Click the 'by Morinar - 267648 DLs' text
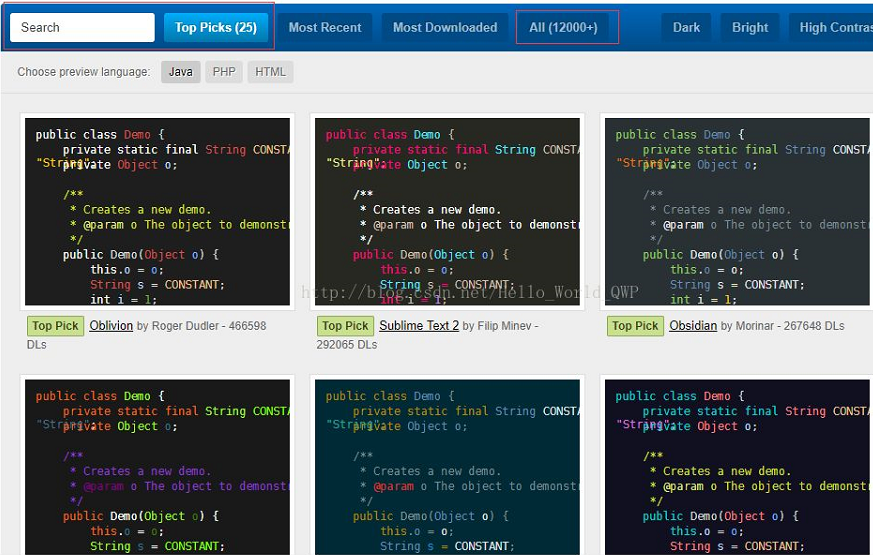 coord(782,326)
